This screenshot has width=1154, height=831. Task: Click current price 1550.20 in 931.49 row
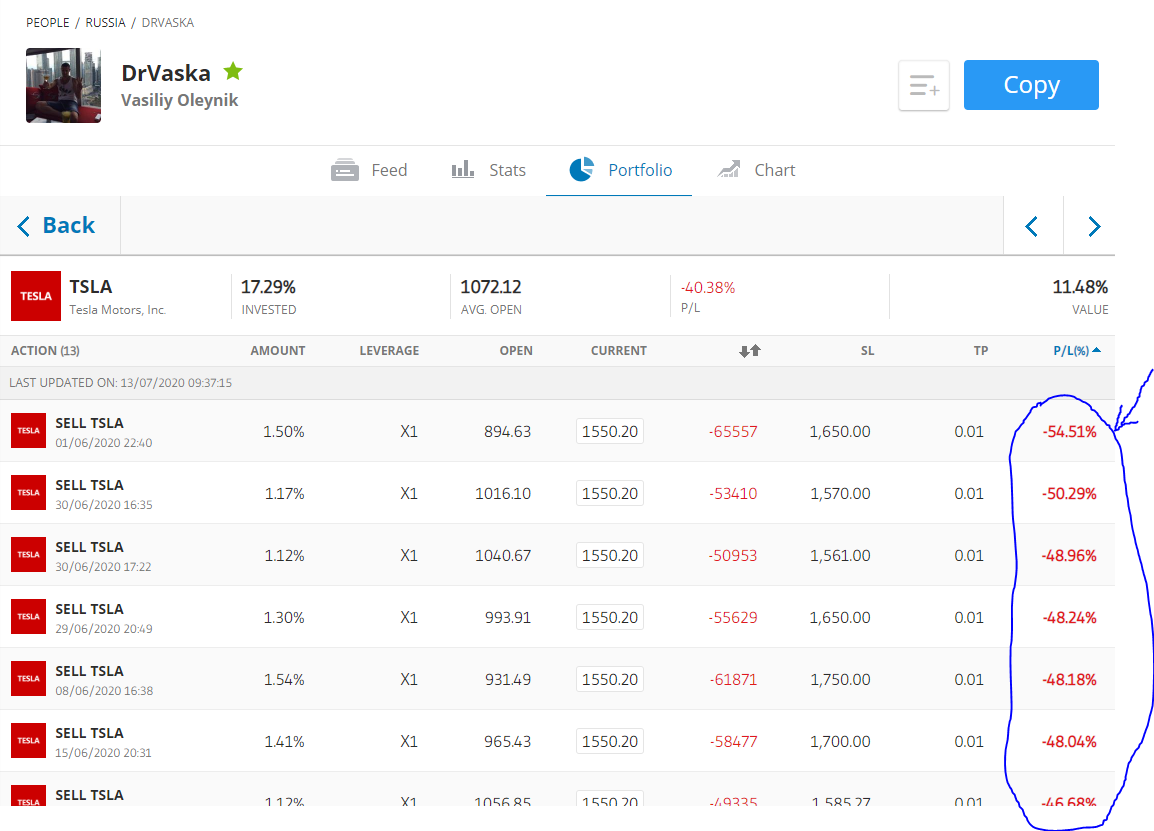pyautogui.click(x=609, y=679)
